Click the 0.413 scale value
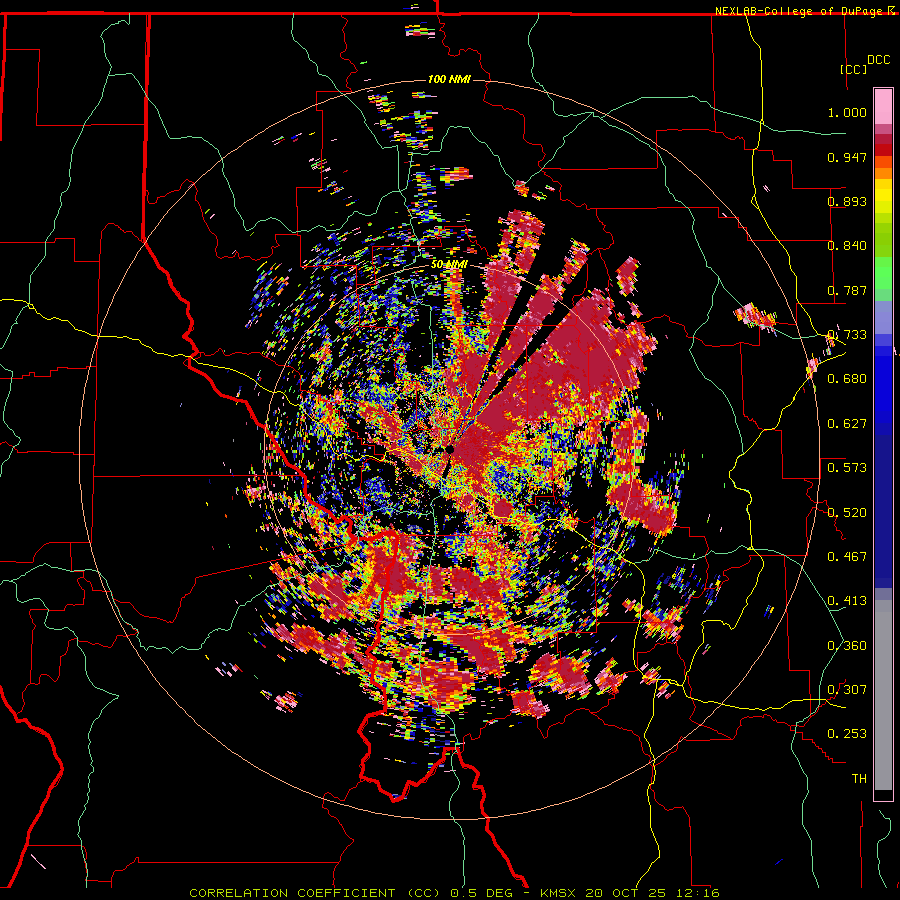 click(x=847, y=601)
